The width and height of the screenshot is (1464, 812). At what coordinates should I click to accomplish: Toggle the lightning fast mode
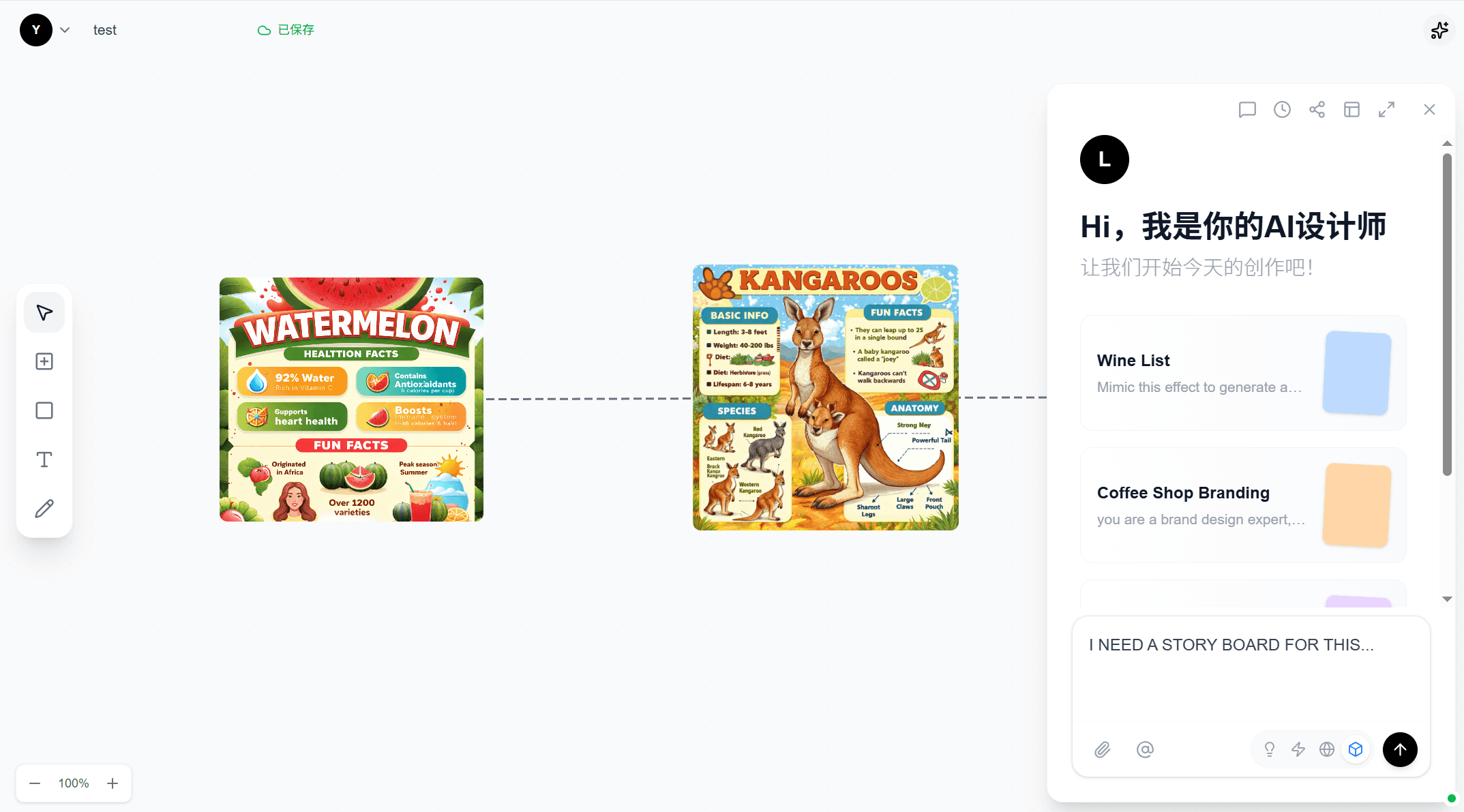(1298, 750)
